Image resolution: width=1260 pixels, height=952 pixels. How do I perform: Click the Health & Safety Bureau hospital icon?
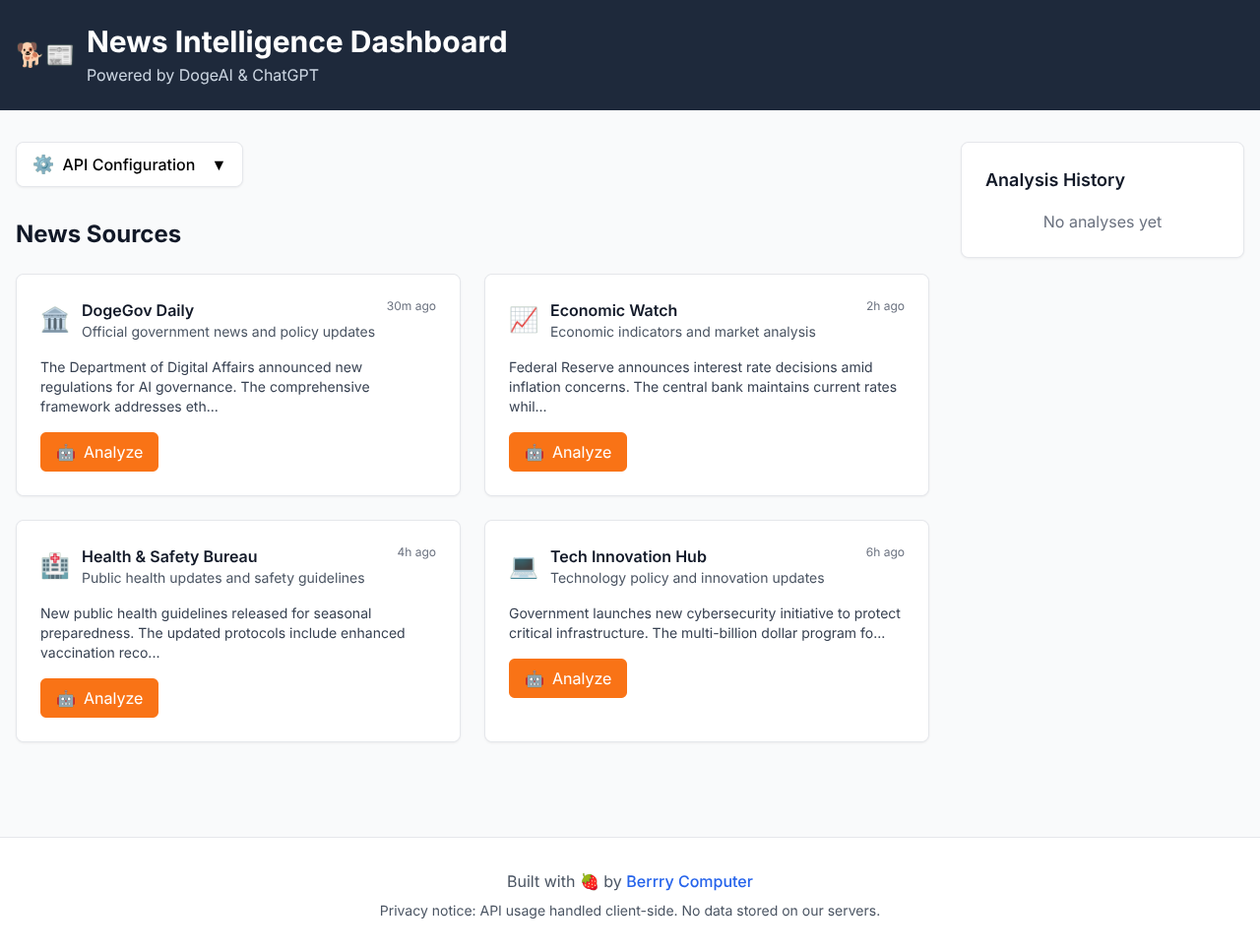pos(55,566)
